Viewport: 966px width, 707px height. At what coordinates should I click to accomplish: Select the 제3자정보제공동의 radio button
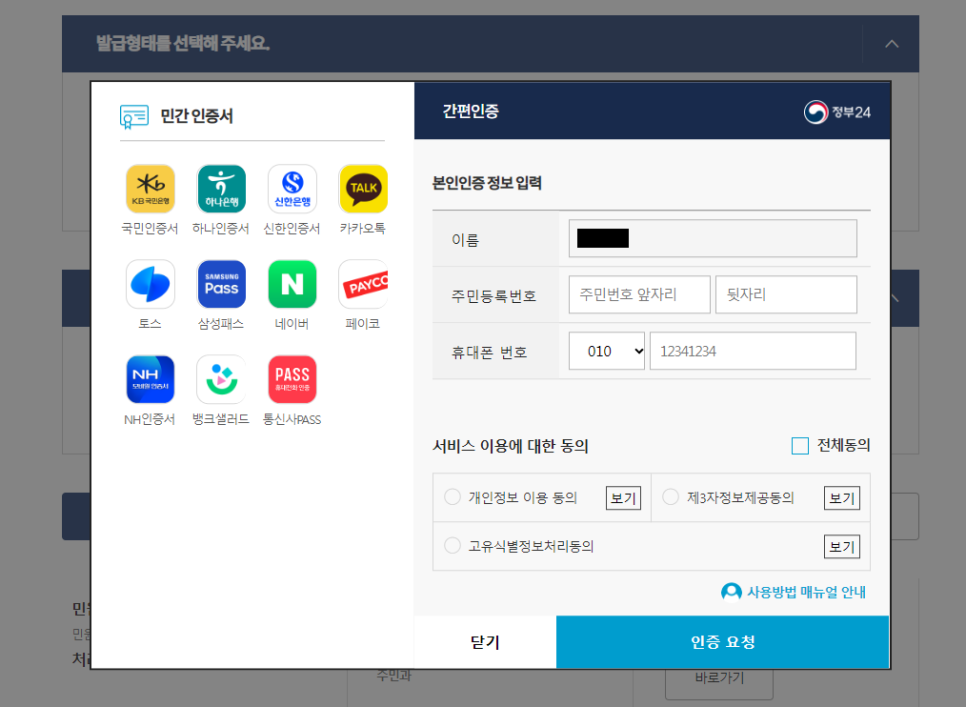point(670,497)
